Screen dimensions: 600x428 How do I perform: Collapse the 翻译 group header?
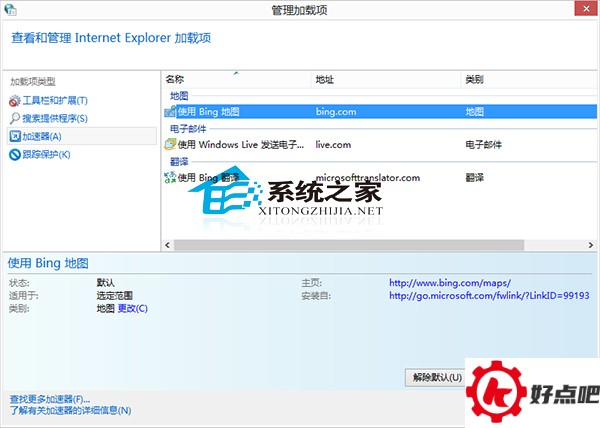tap(179, 161)
